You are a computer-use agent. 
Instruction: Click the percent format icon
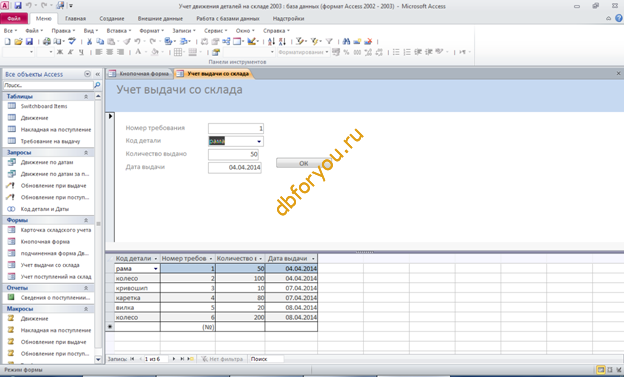[x=347, y=52]
